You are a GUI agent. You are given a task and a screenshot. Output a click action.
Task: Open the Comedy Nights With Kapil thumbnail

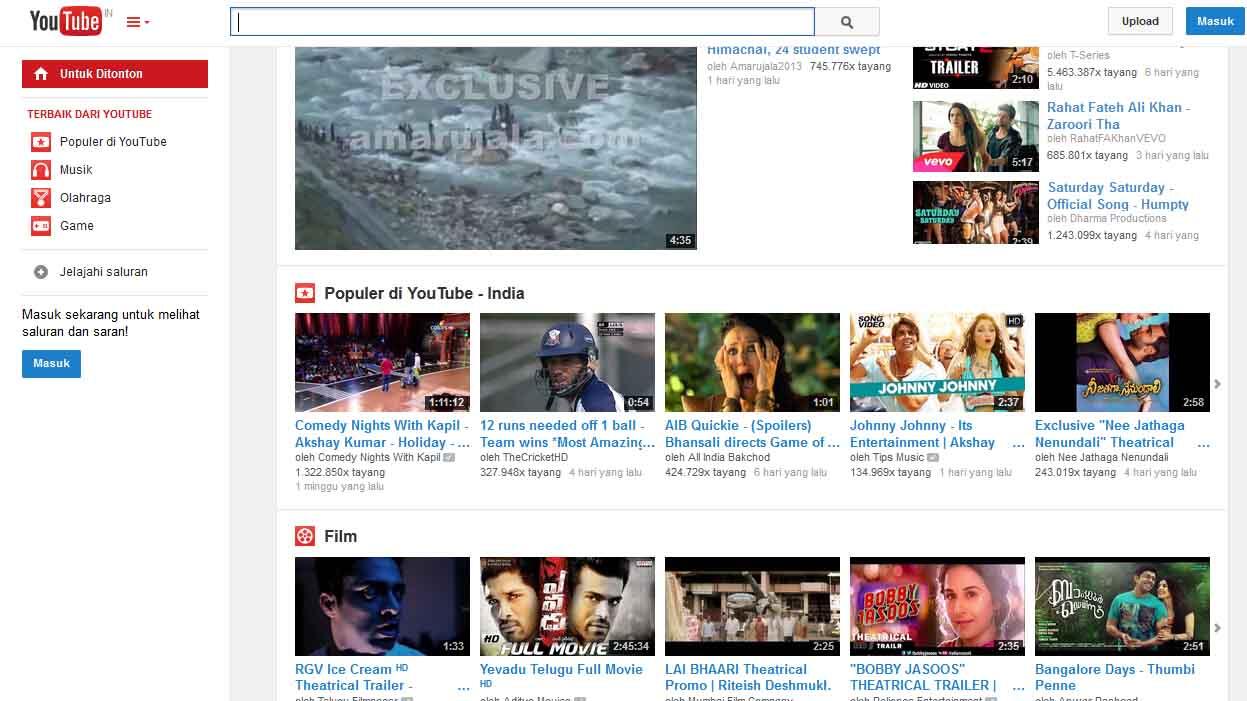point(382,362)
